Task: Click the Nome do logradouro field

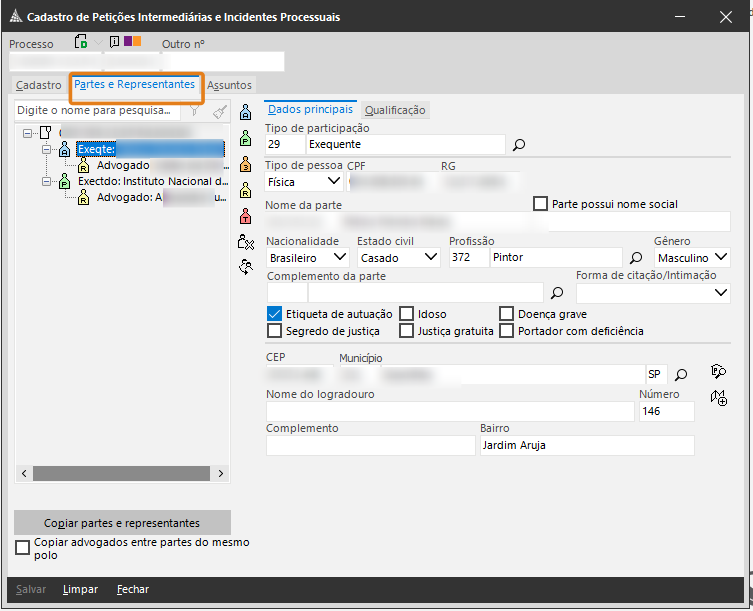Action: (x=450, y=412)
